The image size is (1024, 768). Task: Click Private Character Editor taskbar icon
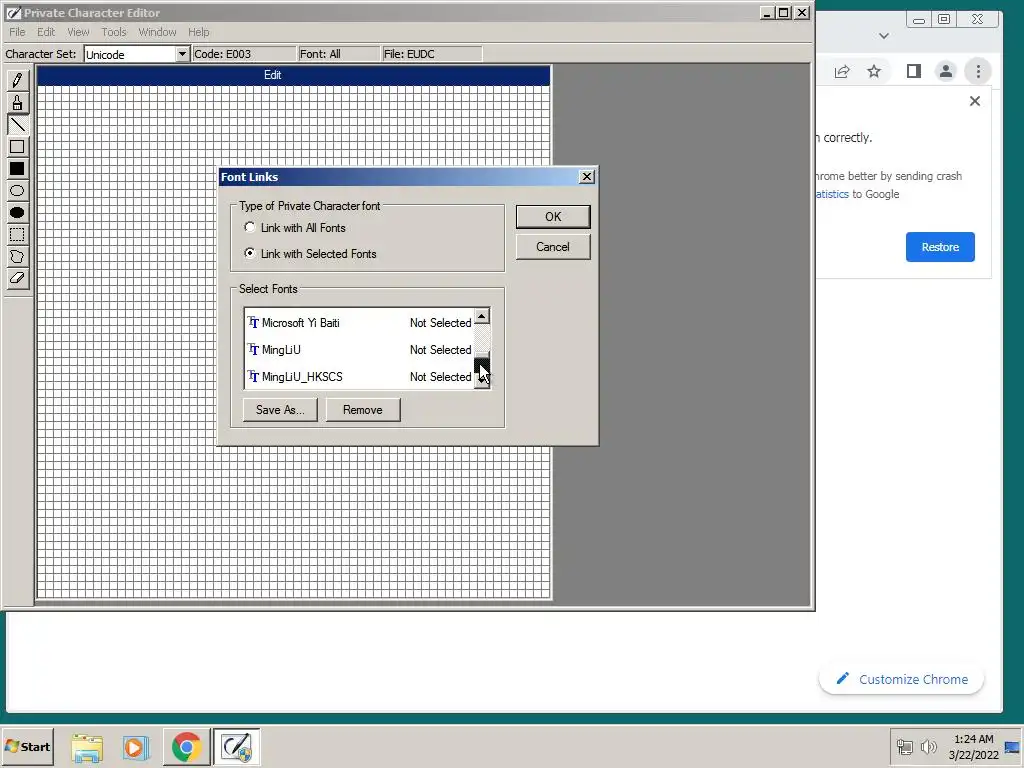tap(236, 747)
